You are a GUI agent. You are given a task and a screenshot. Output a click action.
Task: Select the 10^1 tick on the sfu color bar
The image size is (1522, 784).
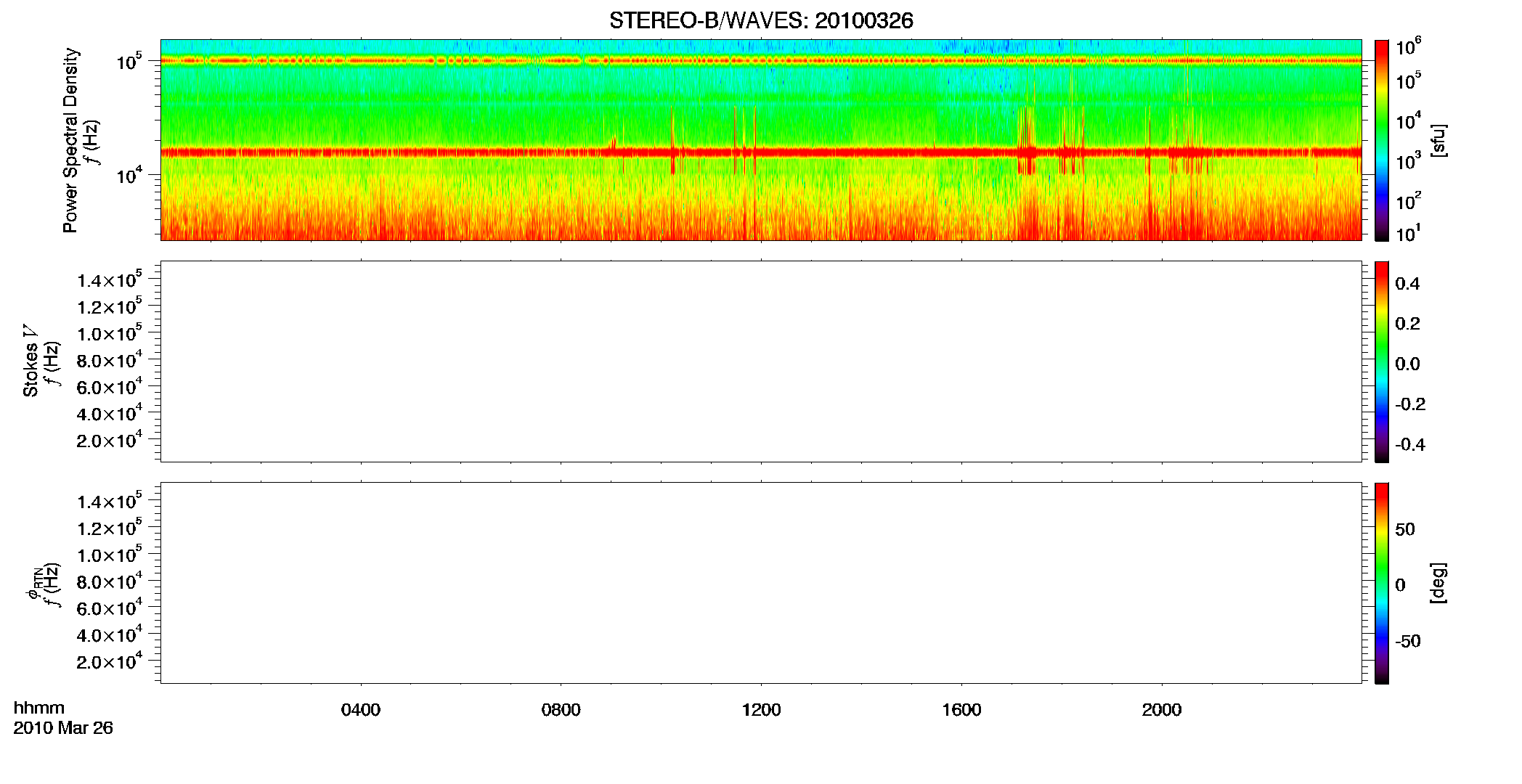point(1409,233)
